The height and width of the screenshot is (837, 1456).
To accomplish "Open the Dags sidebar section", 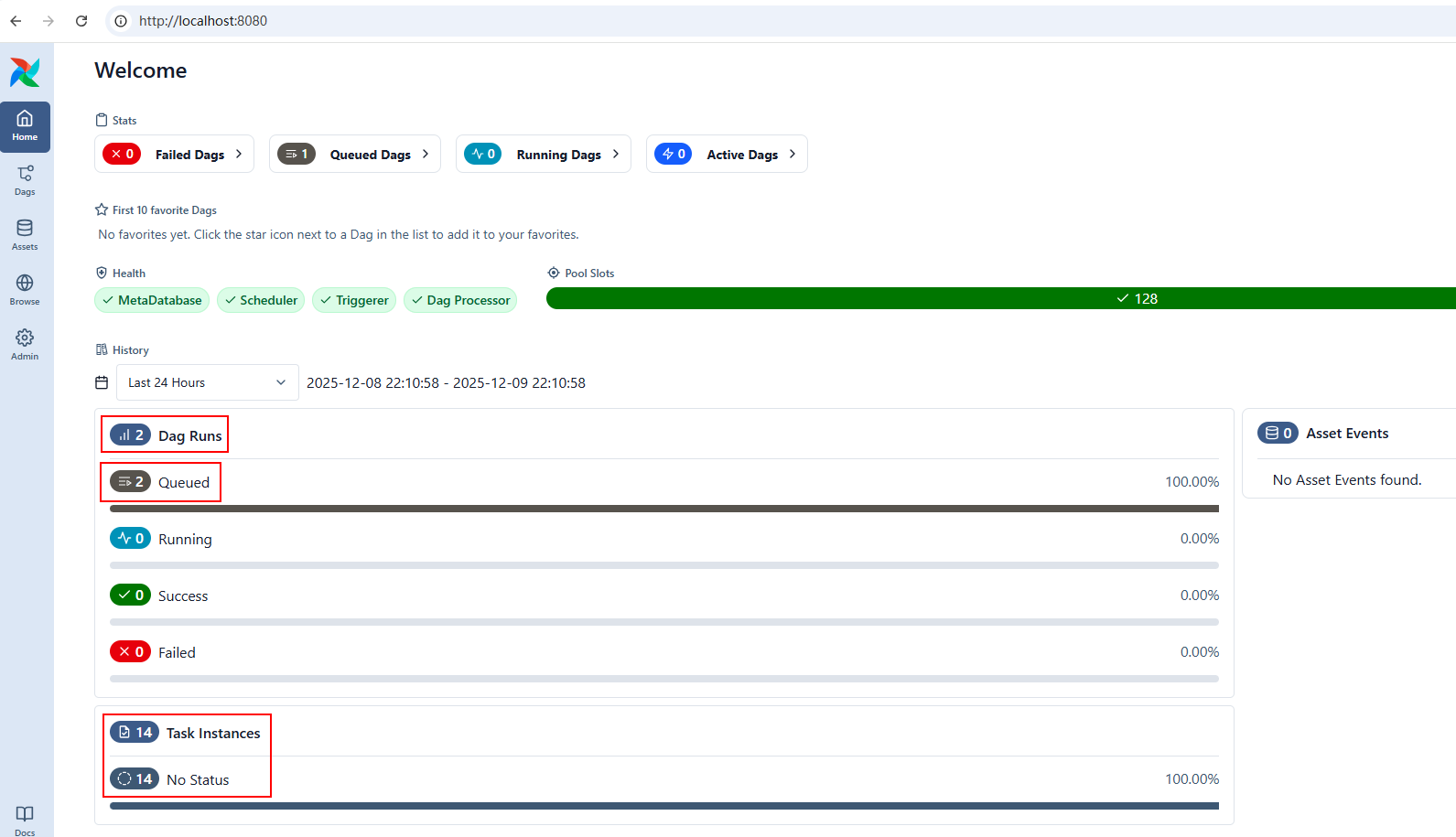I will pos(25,181).
